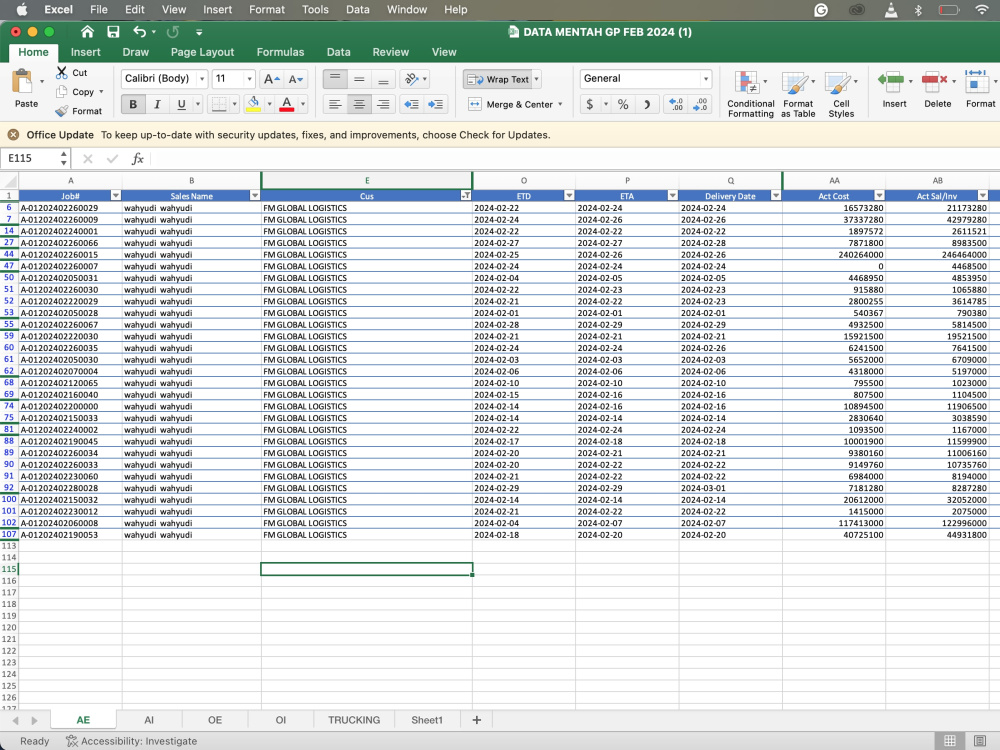Pick fill color yellow bucket
The image size is (1000, 750).
click(x=253, y=104)
